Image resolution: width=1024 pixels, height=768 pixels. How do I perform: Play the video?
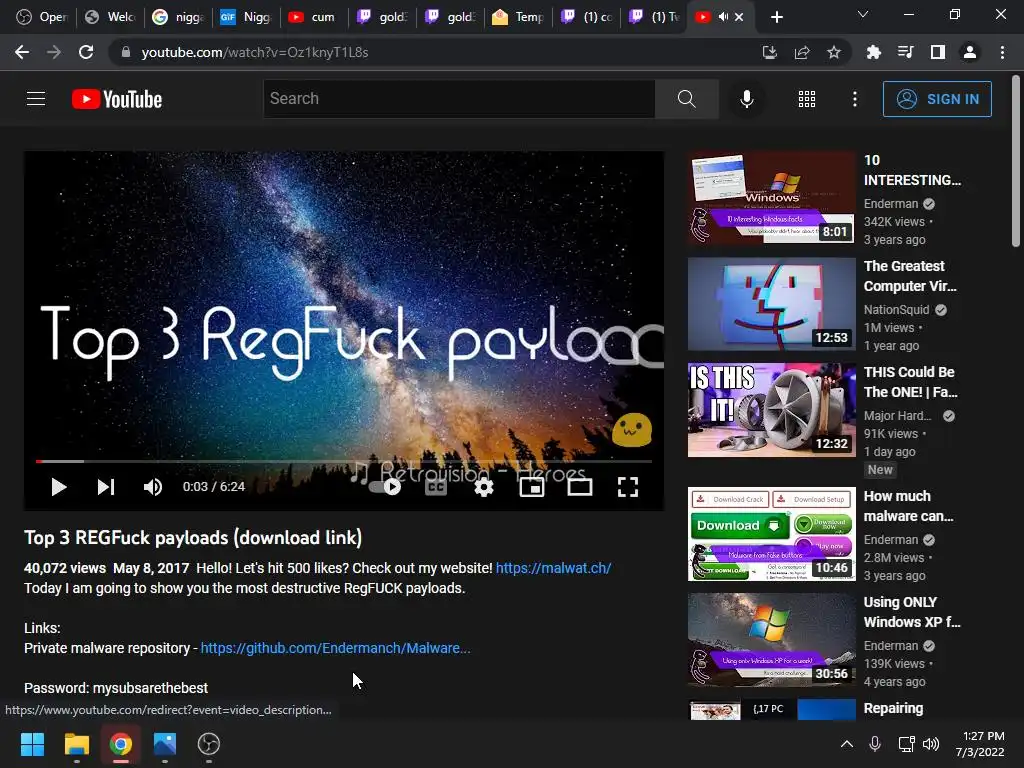click(x=59, y=487)
